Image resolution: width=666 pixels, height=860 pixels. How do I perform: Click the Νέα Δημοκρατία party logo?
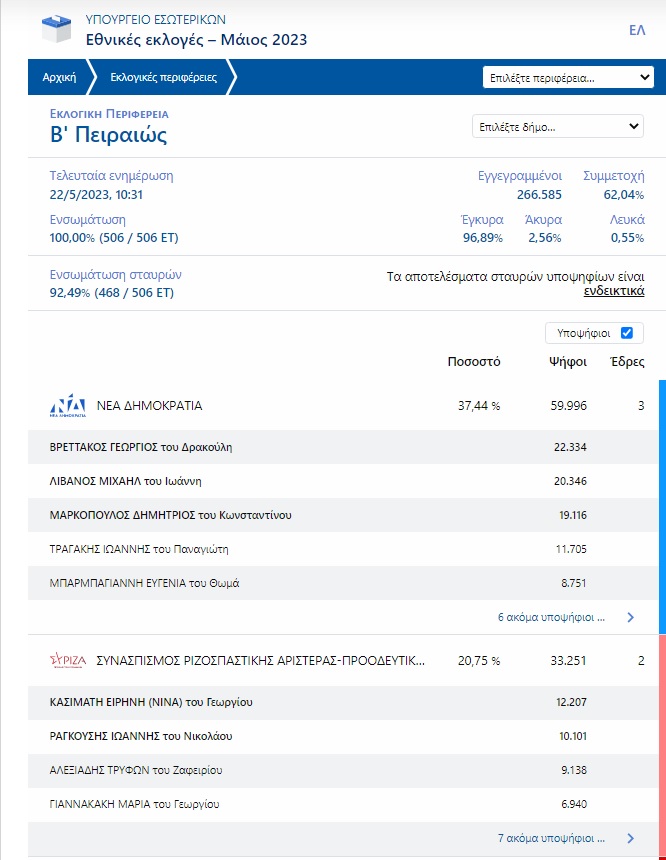68,406
